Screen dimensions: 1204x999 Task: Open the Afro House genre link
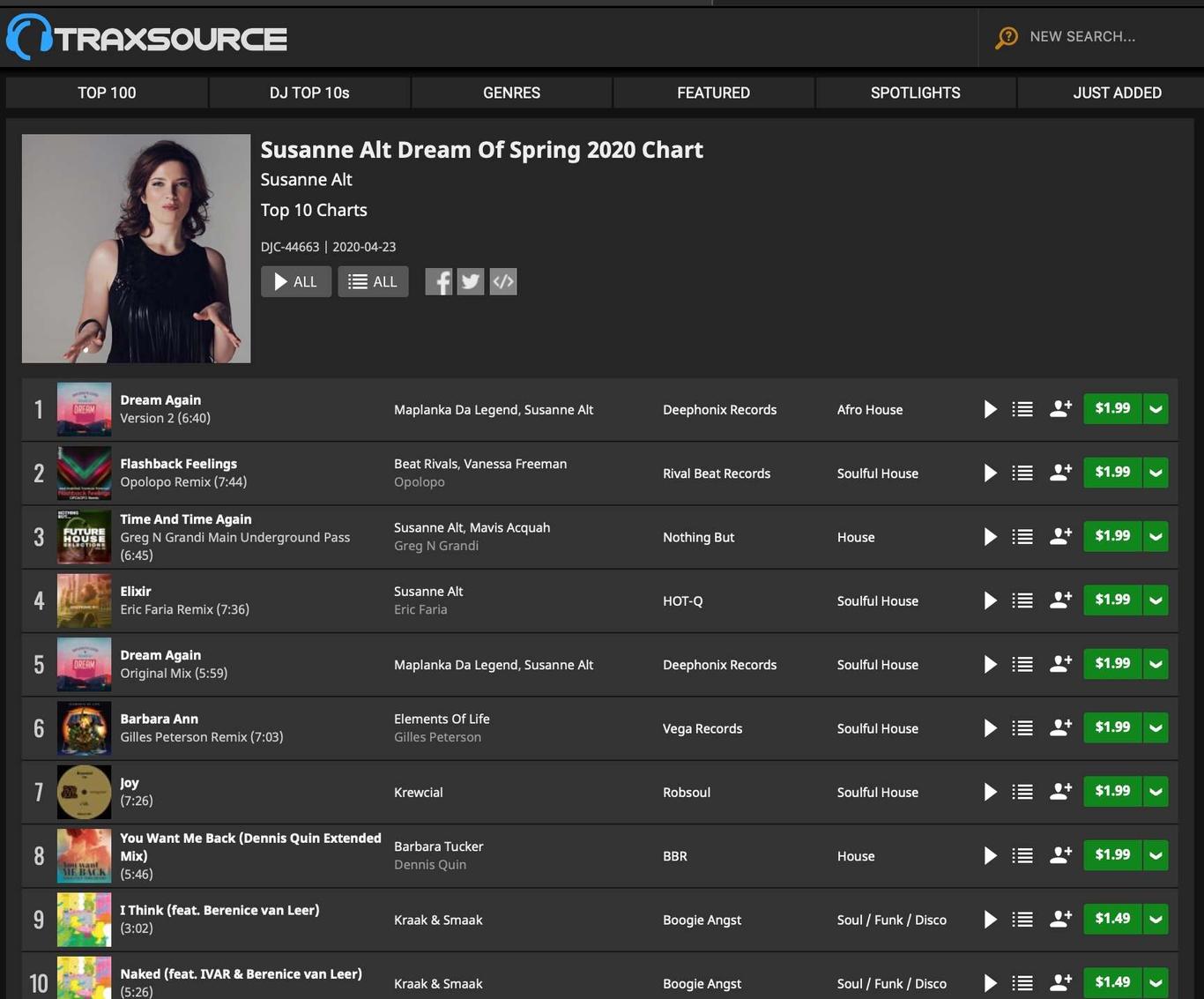869,410
